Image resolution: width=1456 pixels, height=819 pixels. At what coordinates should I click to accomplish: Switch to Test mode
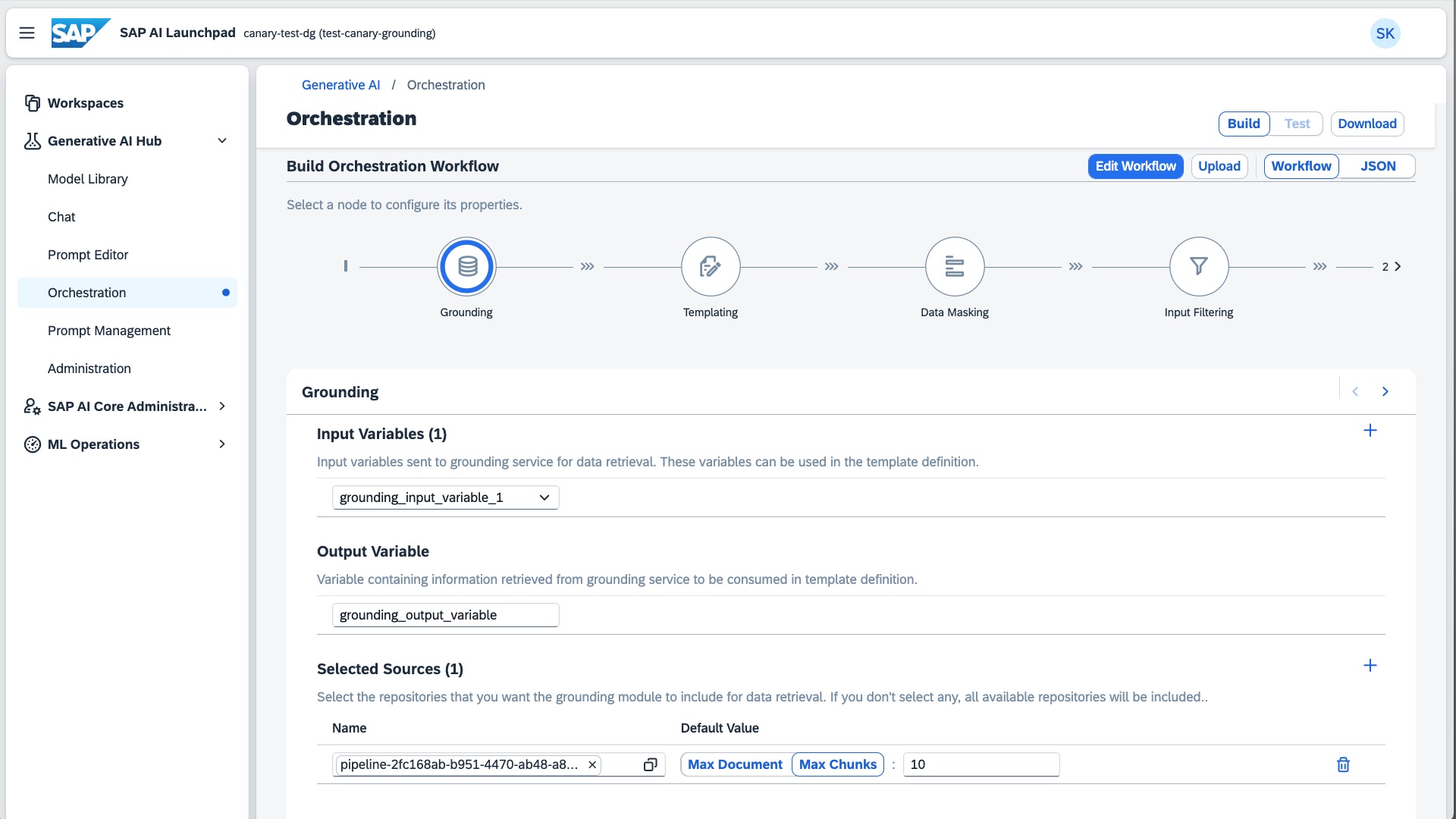pos(1297,124)
